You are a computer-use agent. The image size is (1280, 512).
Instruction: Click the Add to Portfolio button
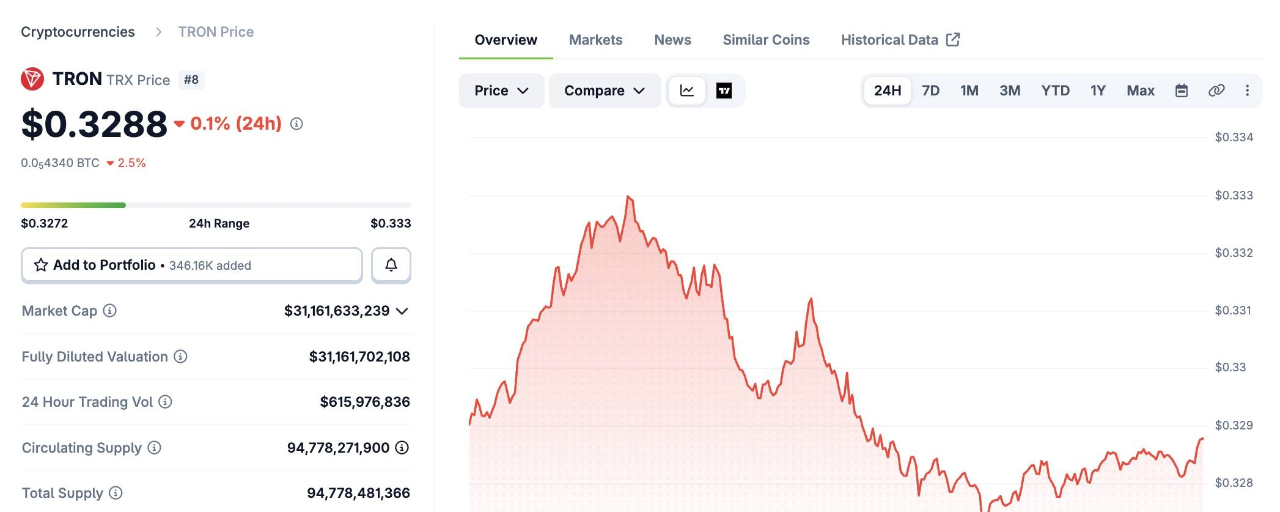[x=192, y=265]
